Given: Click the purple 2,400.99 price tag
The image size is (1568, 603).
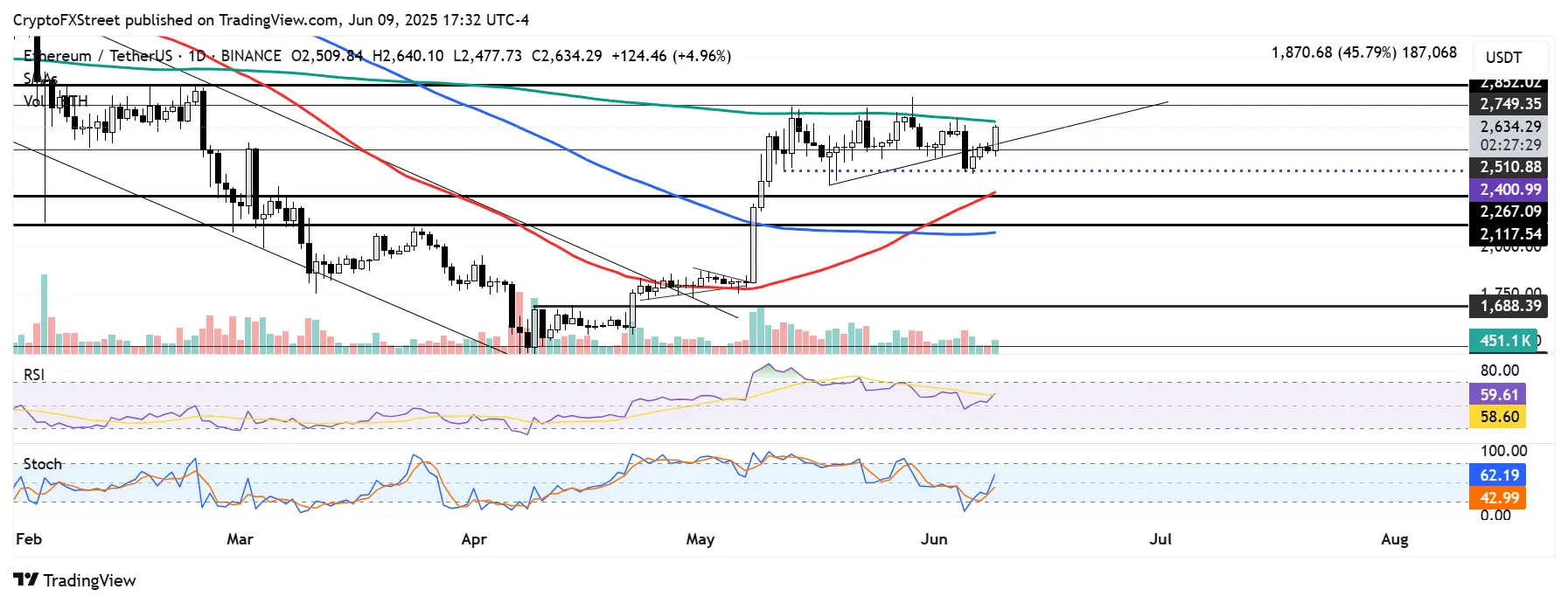Looking at the screenshot, I should [1510, 190].
